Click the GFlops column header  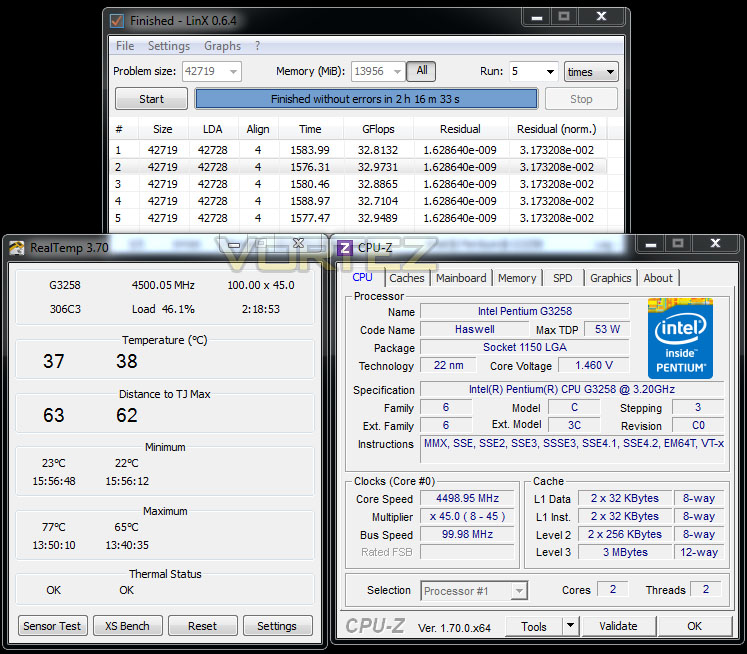378,129
